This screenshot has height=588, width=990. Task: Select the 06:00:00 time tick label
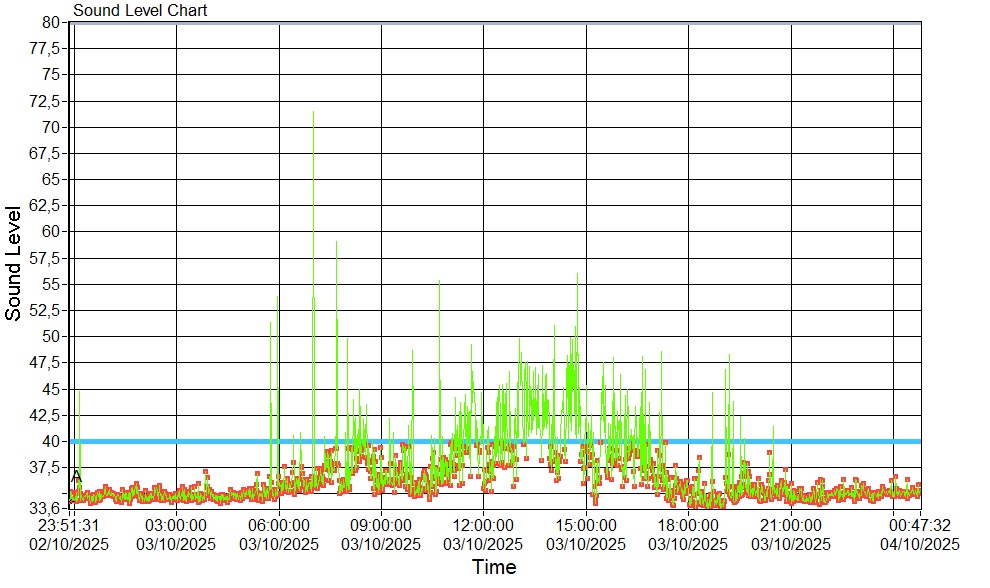(x=279, y=524)
